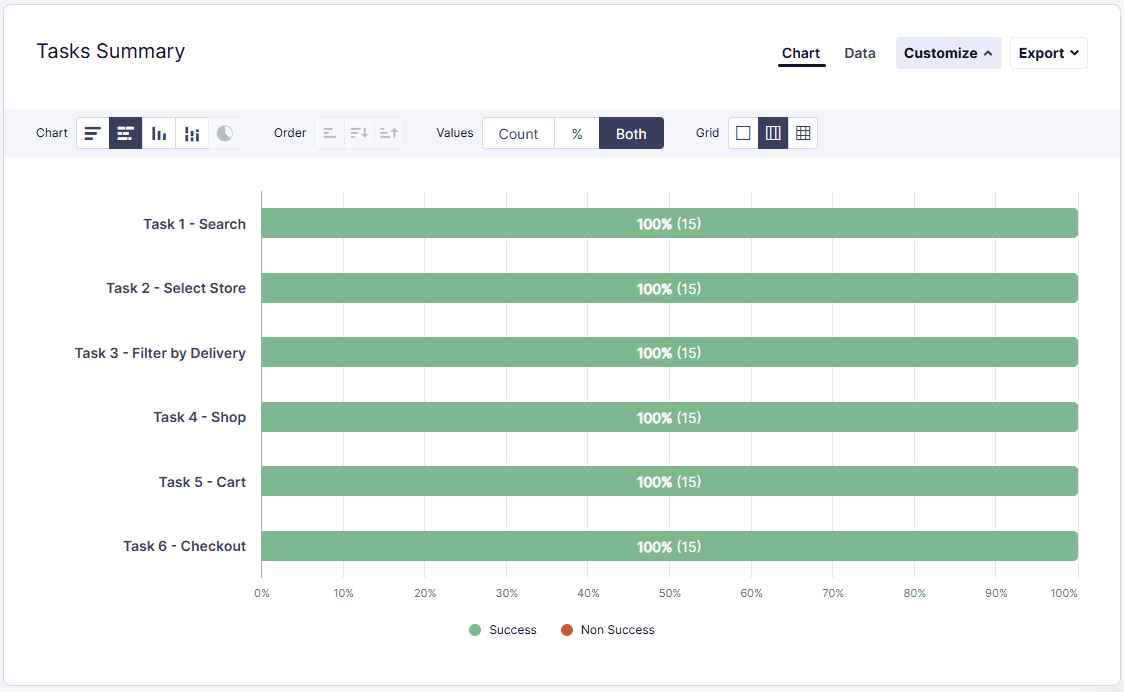This screenshot has height=692, width=1124.
Task: Switch to the stacked horizontal bar chart
Action: 125,133
